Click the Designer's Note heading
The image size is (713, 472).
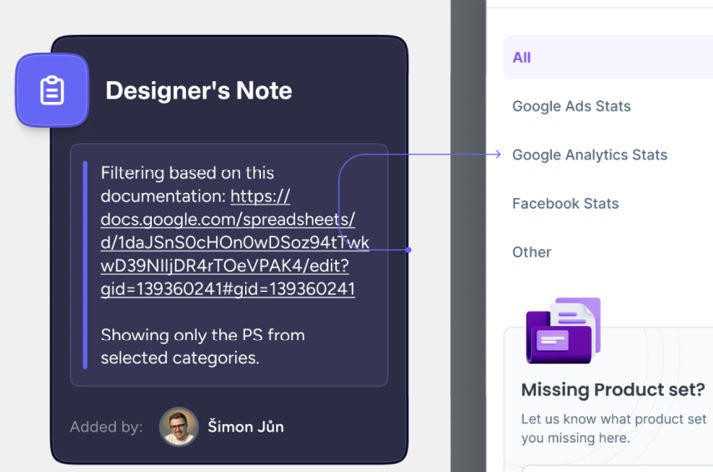point(199,90)
